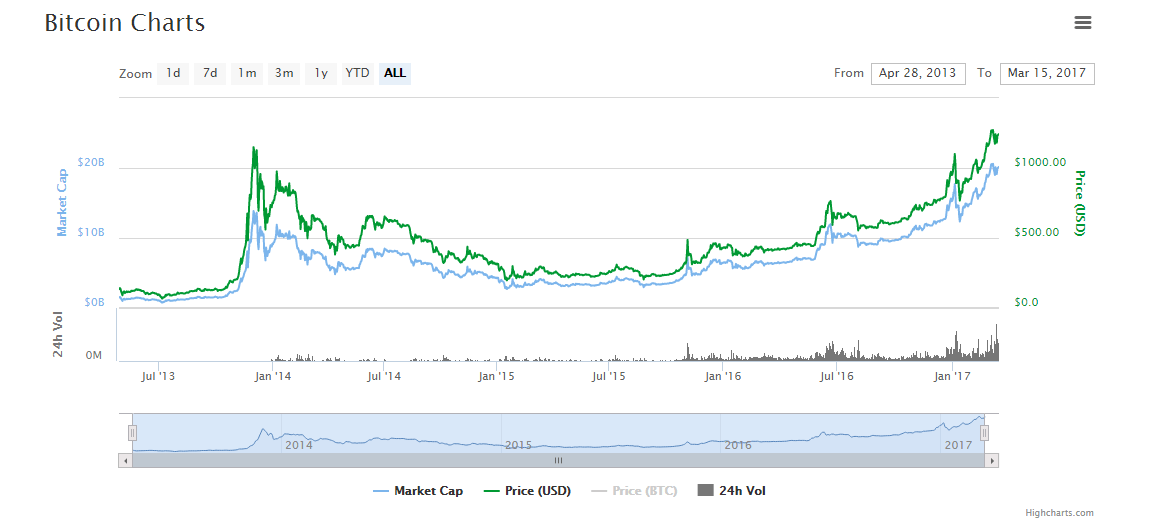1175x528 pixels.
Task: Select the 7d zoom range
Action: point(209,73)
